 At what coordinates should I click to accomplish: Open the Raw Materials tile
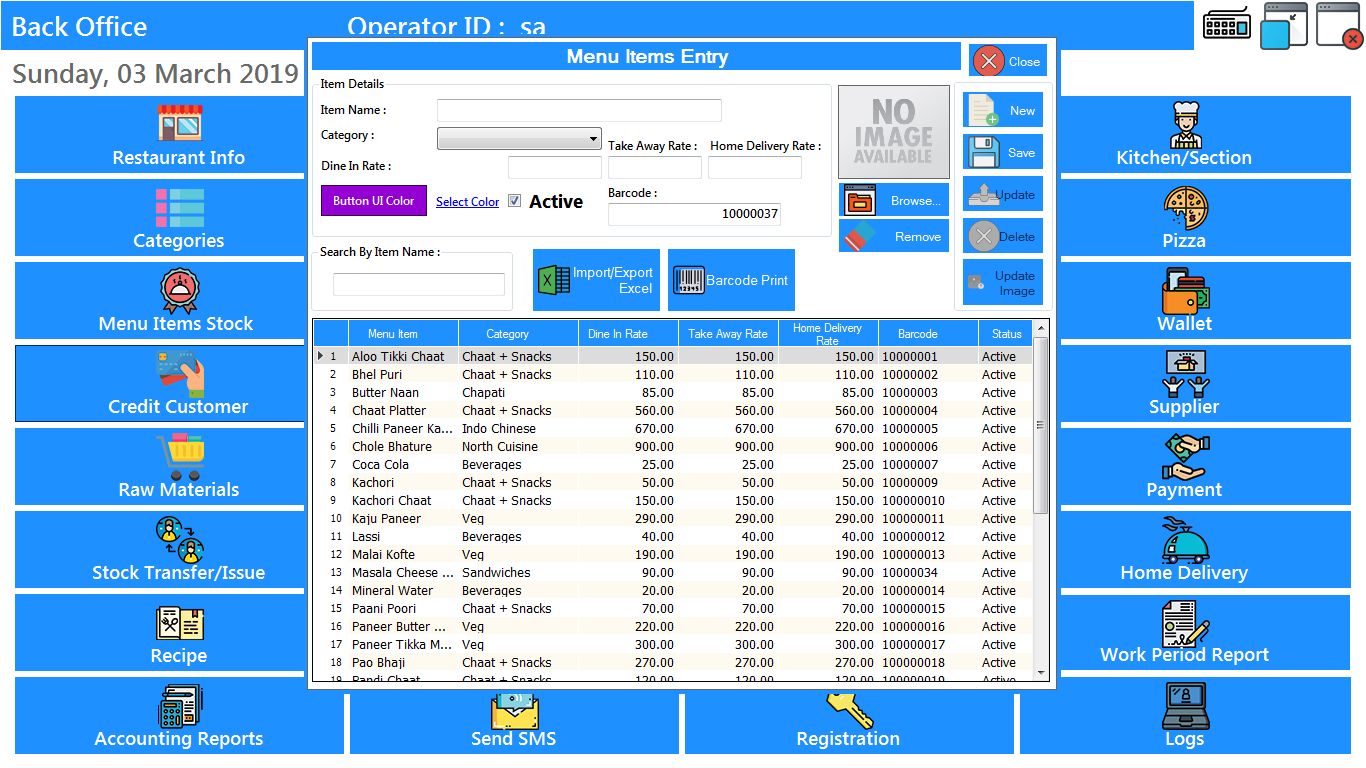(160, 467)
